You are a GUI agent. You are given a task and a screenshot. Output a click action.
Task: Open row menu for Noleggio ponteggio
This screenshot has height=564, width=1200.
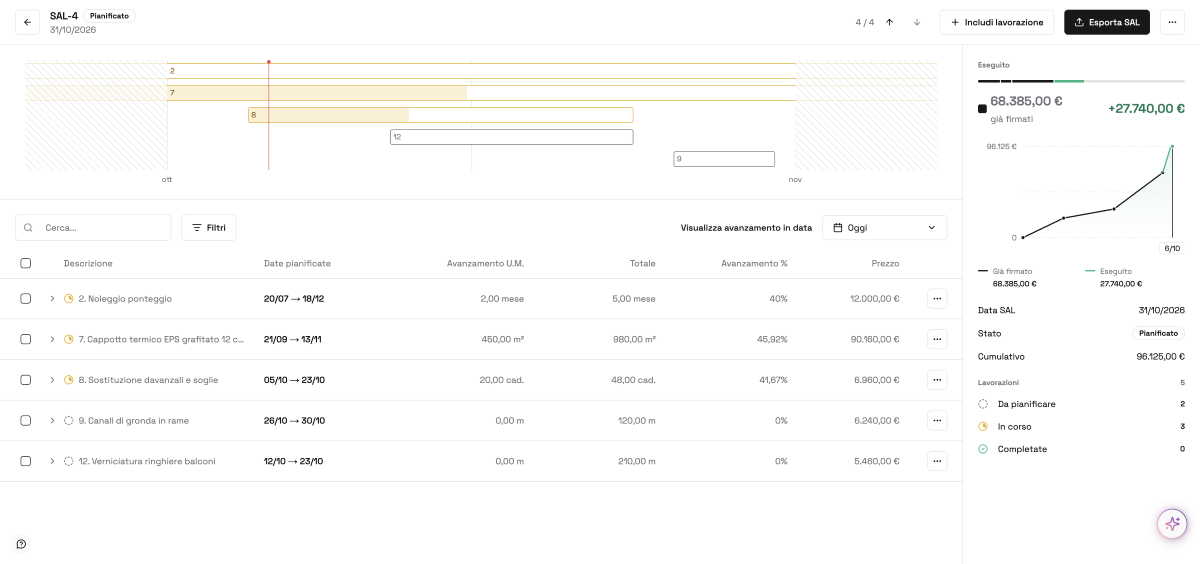tap(937, 298)
